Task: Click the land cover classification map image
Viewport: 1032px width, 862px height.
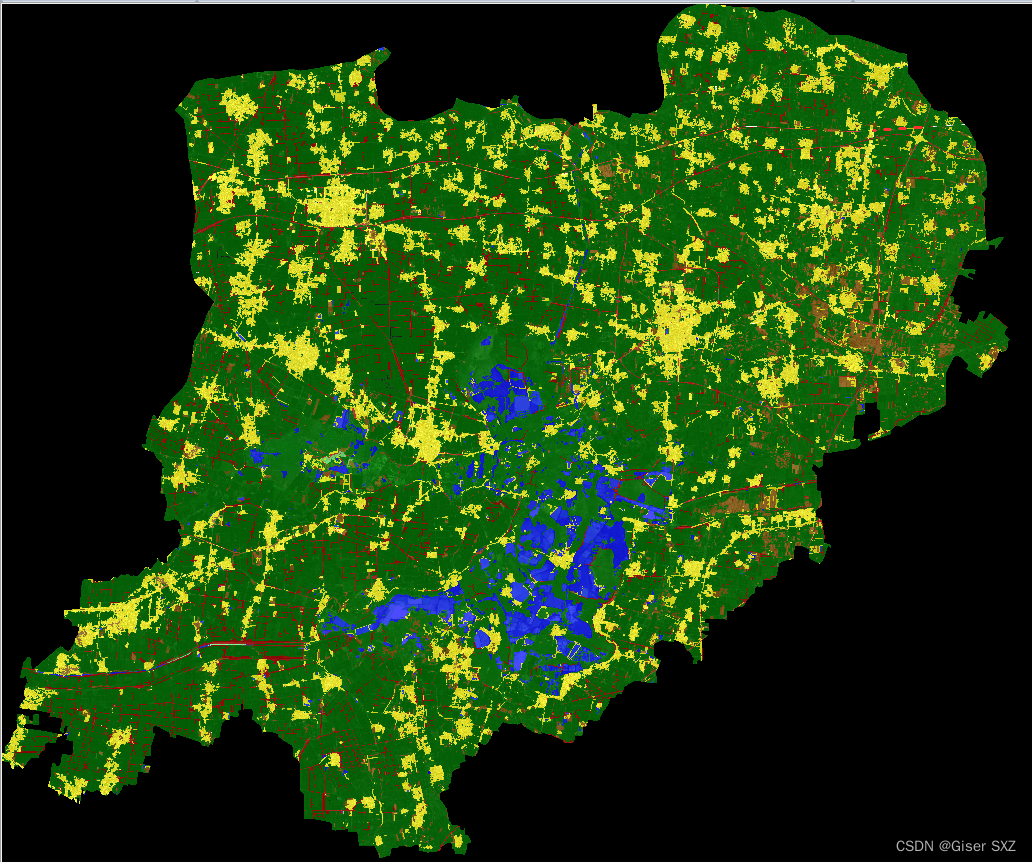Action: (x=516, y=432)
